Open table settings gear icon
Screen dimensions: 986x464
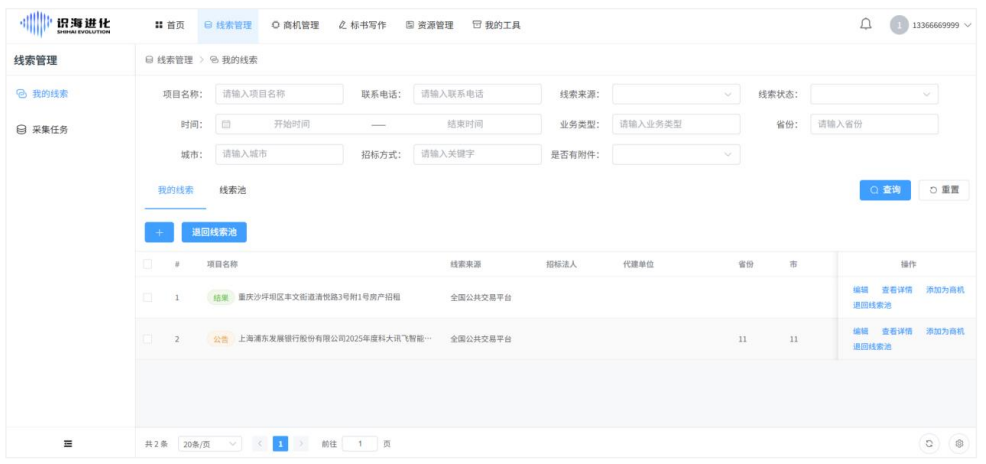pyautogui.click(x=959, y=442)
